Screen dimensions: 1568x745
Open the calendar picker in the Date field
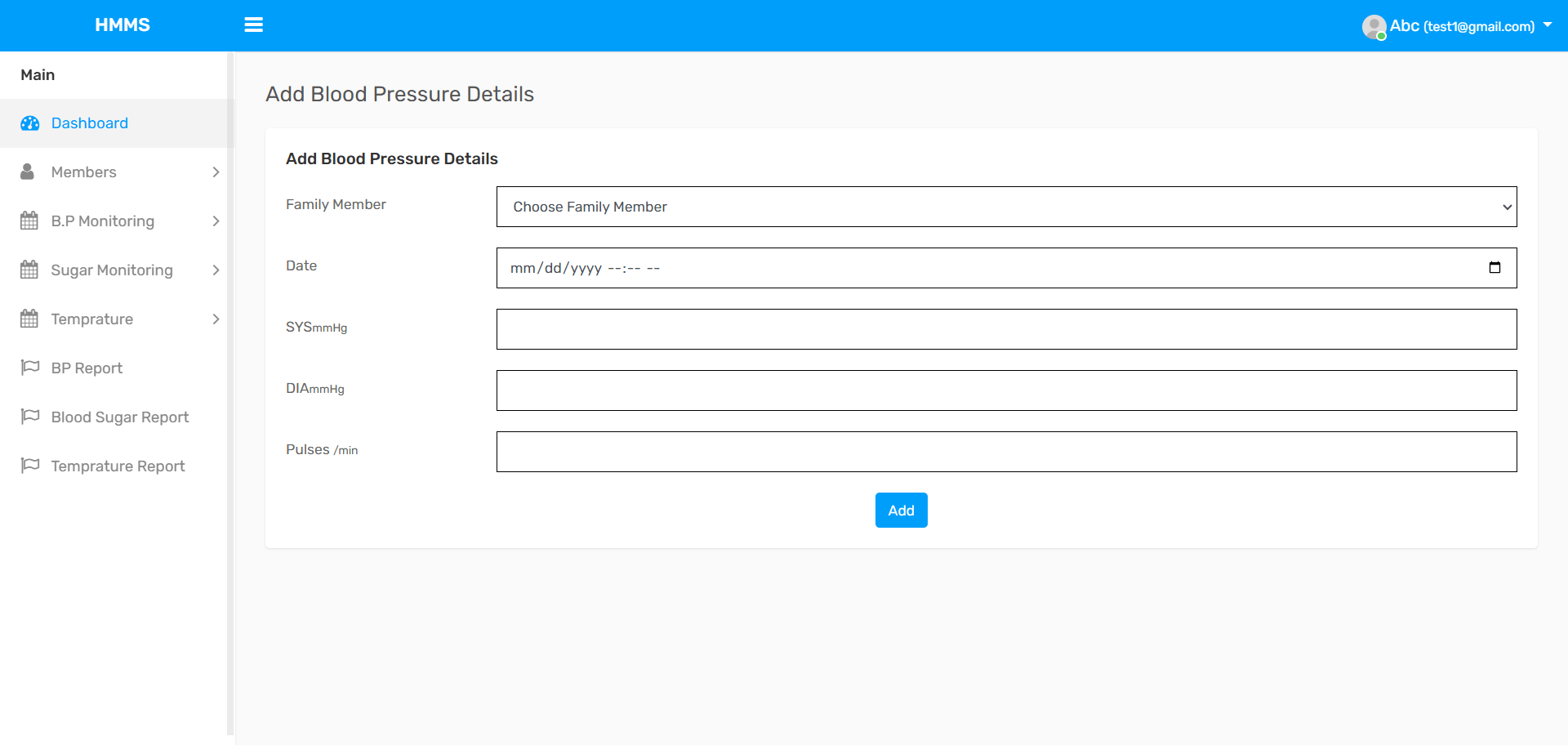pyautogui.click(x=1494, y=267)
